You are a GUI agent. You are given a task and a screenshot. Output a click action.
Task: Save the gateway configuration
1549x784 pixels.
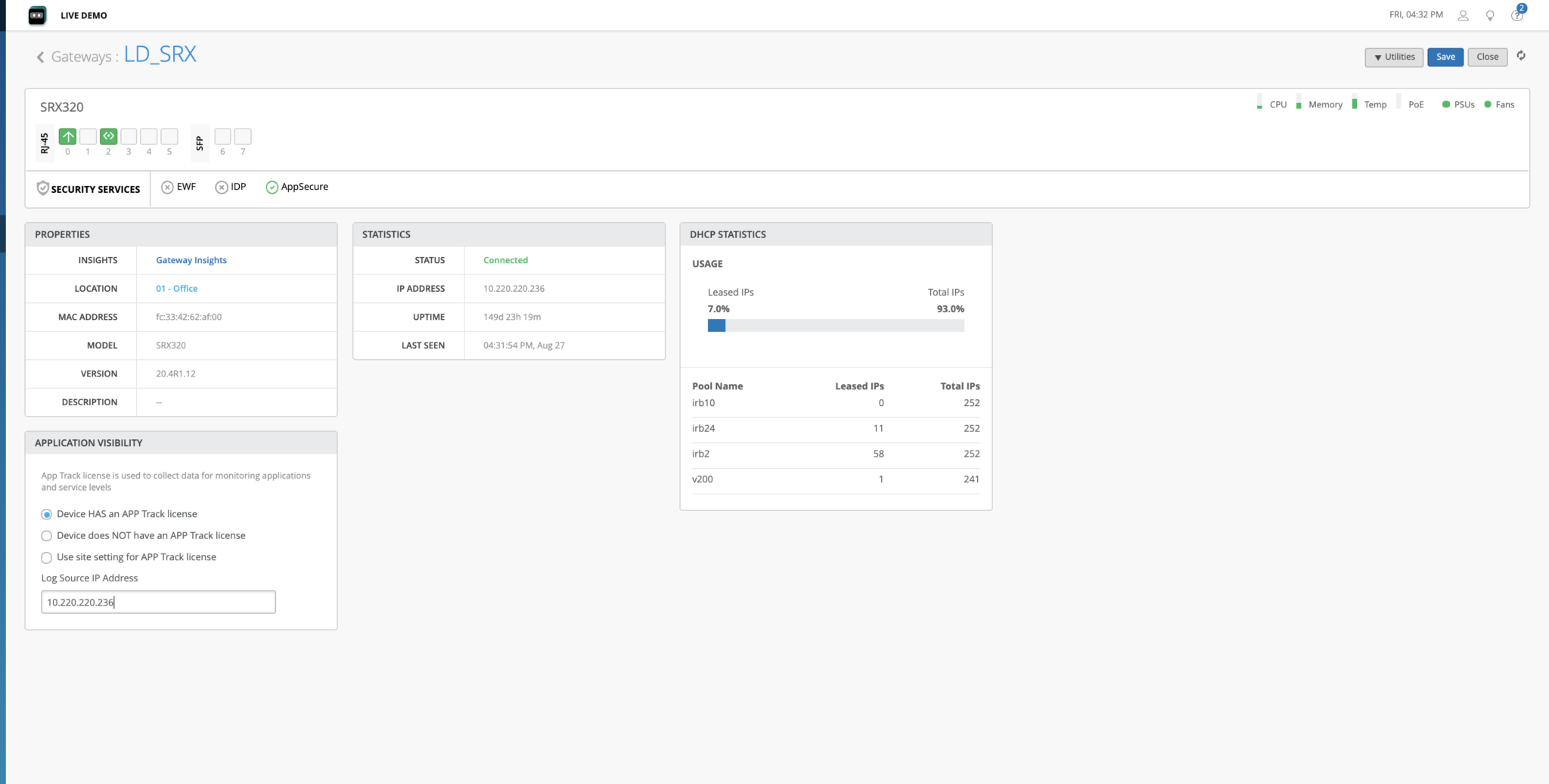tap(1445, 57)
